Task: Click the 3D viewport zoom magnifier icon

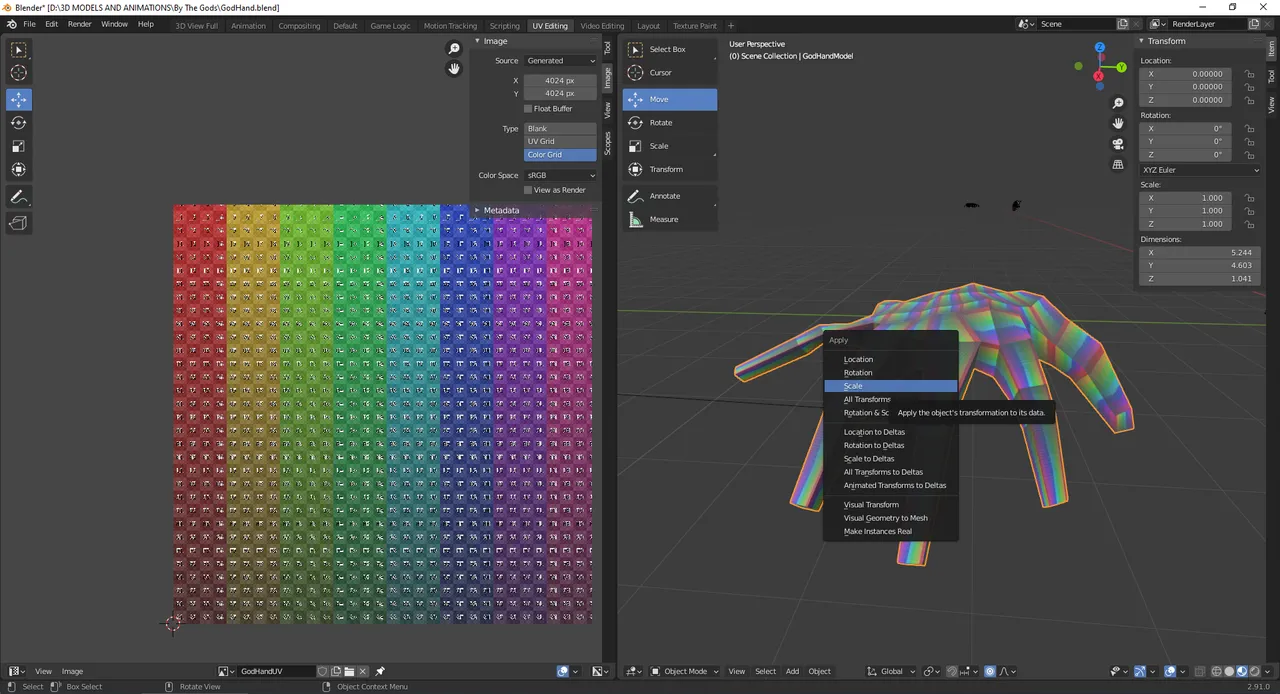Action: click(x=1118, y=103)
